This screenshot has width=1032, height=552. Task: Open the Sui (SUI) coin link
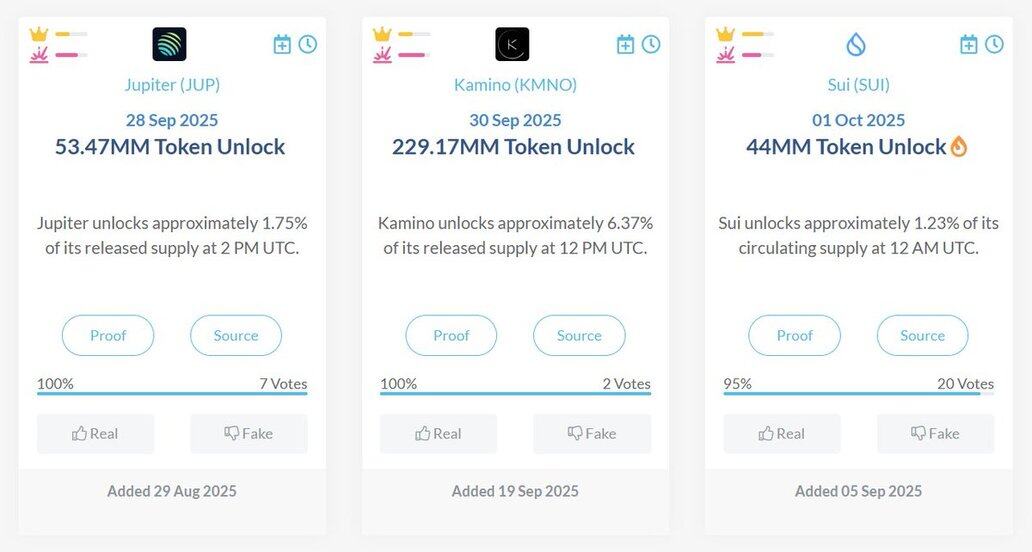point(859,85)
